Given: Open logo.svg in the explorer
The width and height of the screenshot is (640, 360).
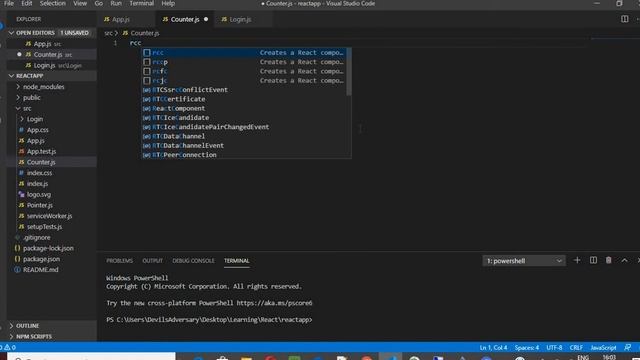Looking at the screenshot, I should click(x=51, y=195).
